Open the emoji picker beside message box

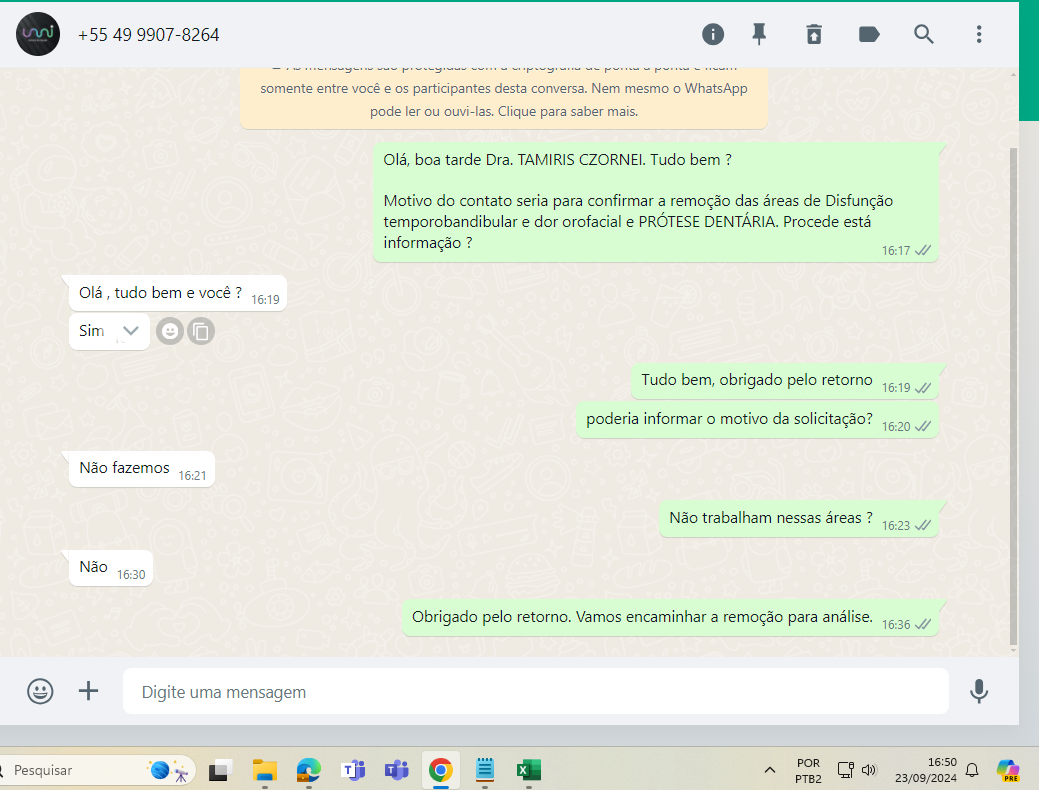40,691
